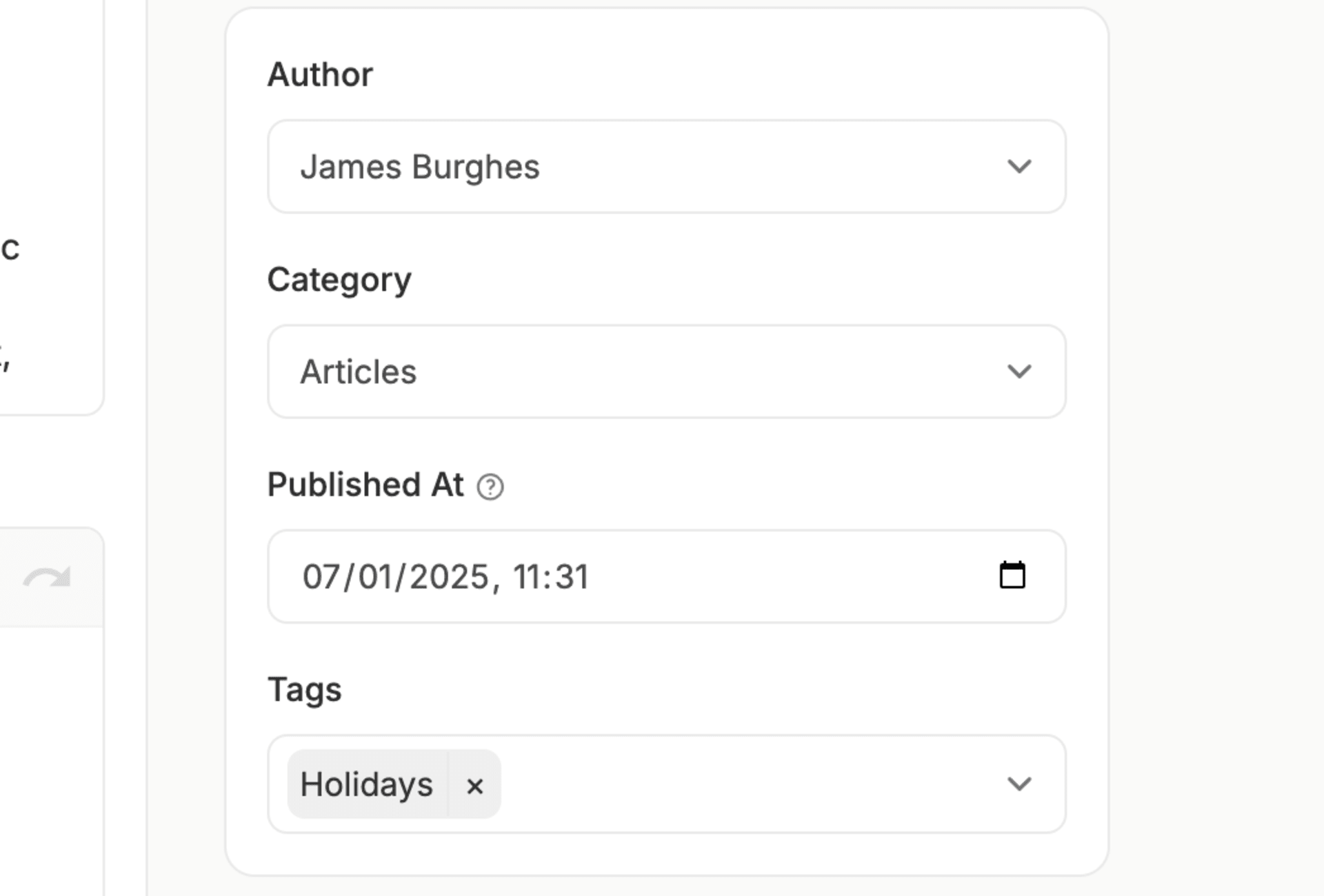This screenshot has height=896, width=1324.
Task: Expand the Author dropdown chevron
Action: 1019,166
